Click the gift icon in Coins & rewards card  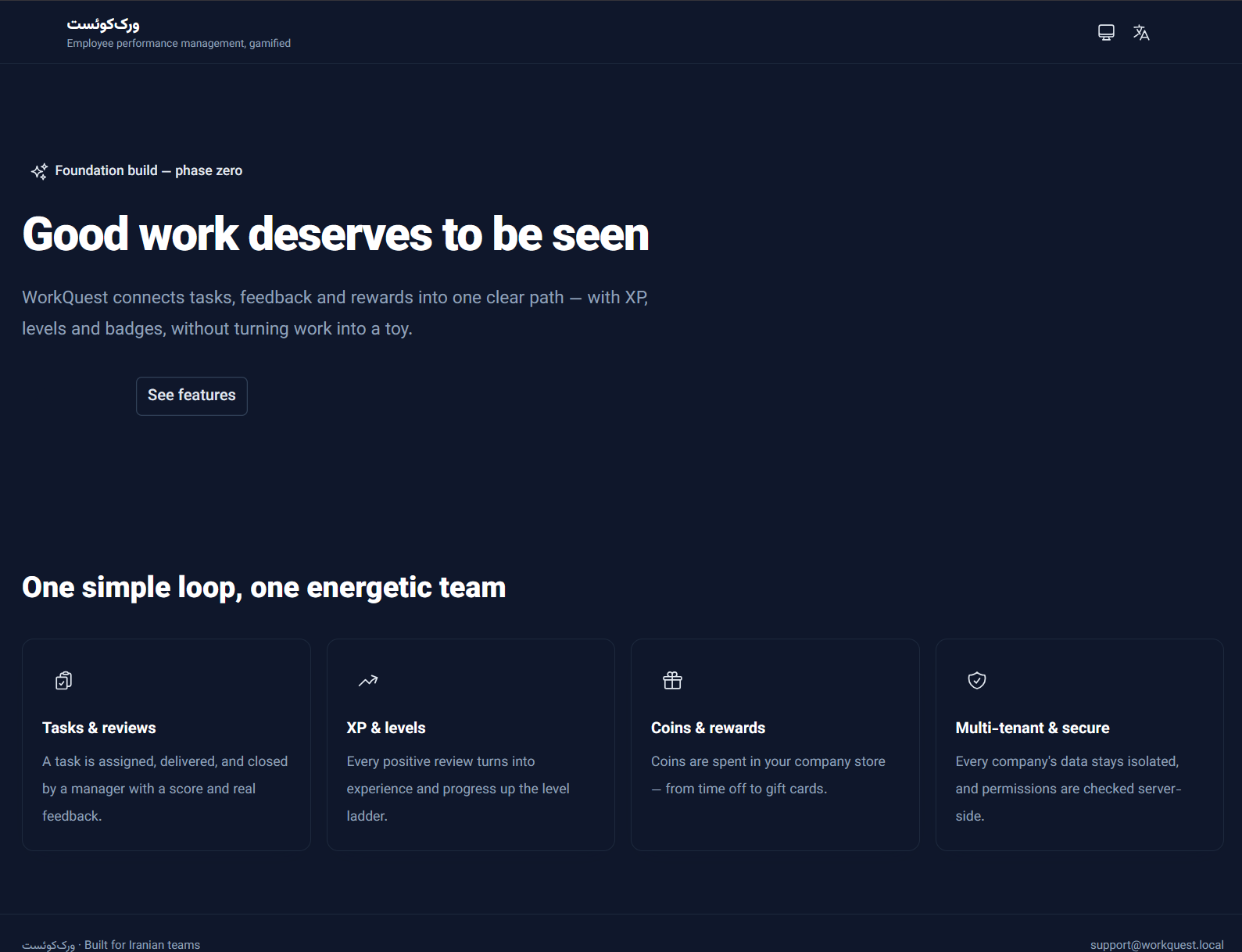coord(673,681)
